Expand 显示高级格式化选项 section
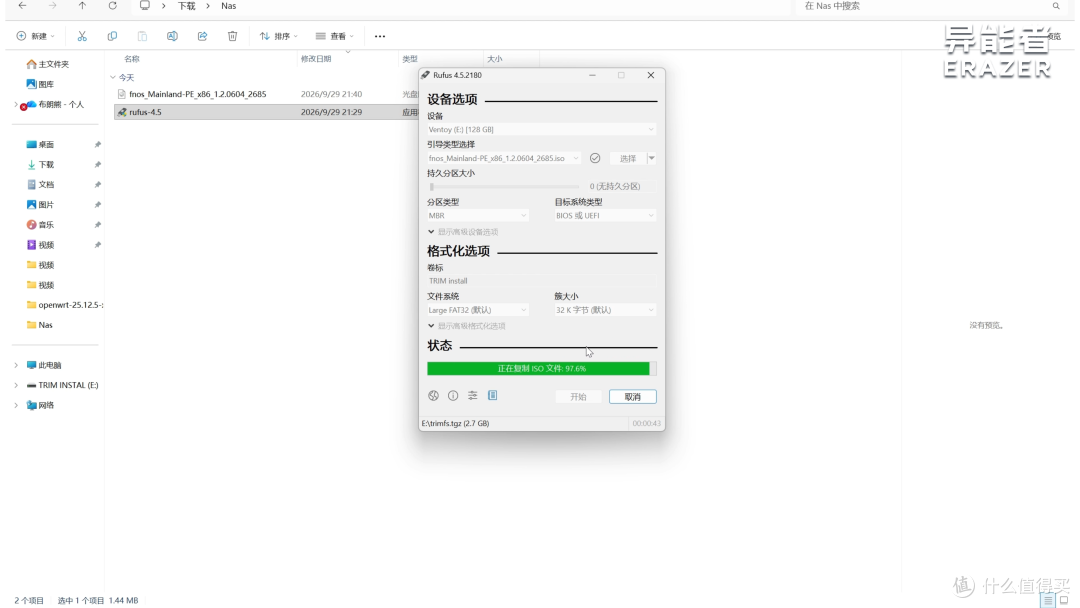 pyautogui.click(x=466, y=326)
